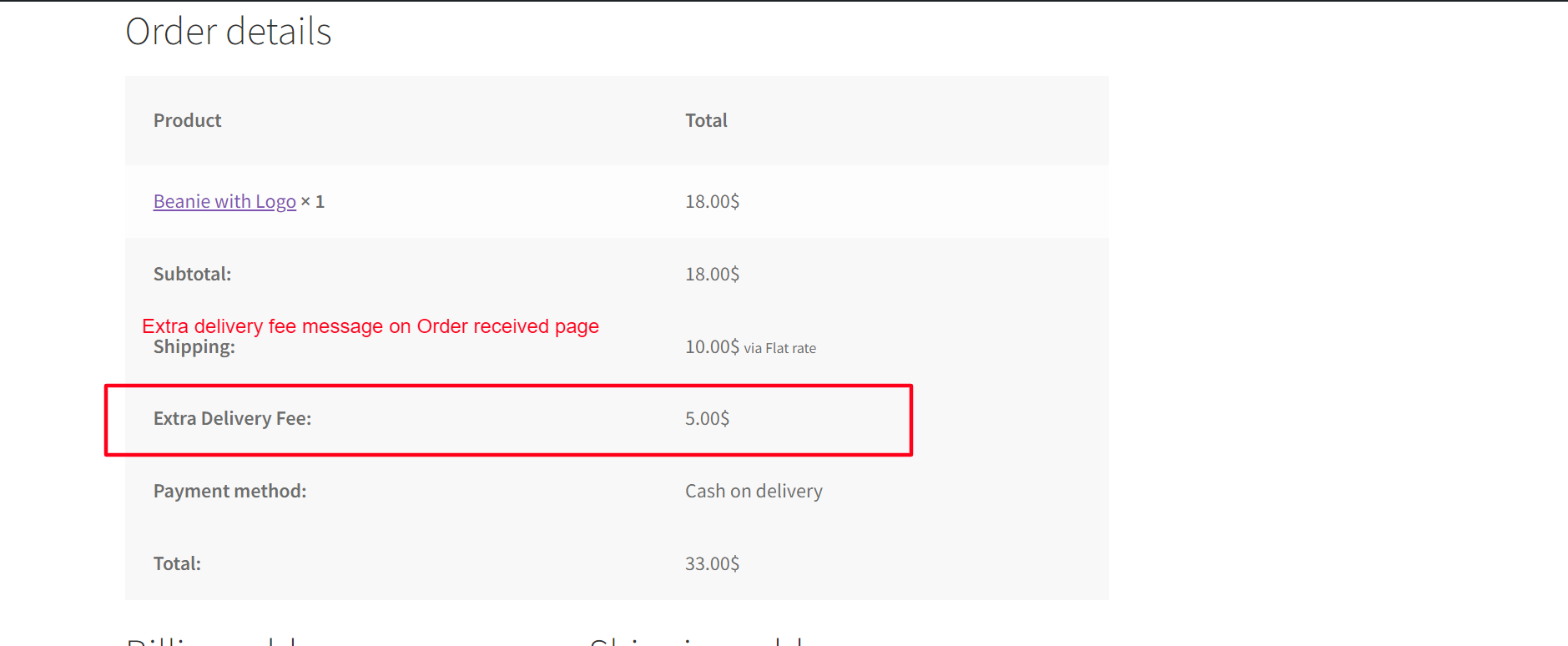Click the 33.00$ order total

711,563
